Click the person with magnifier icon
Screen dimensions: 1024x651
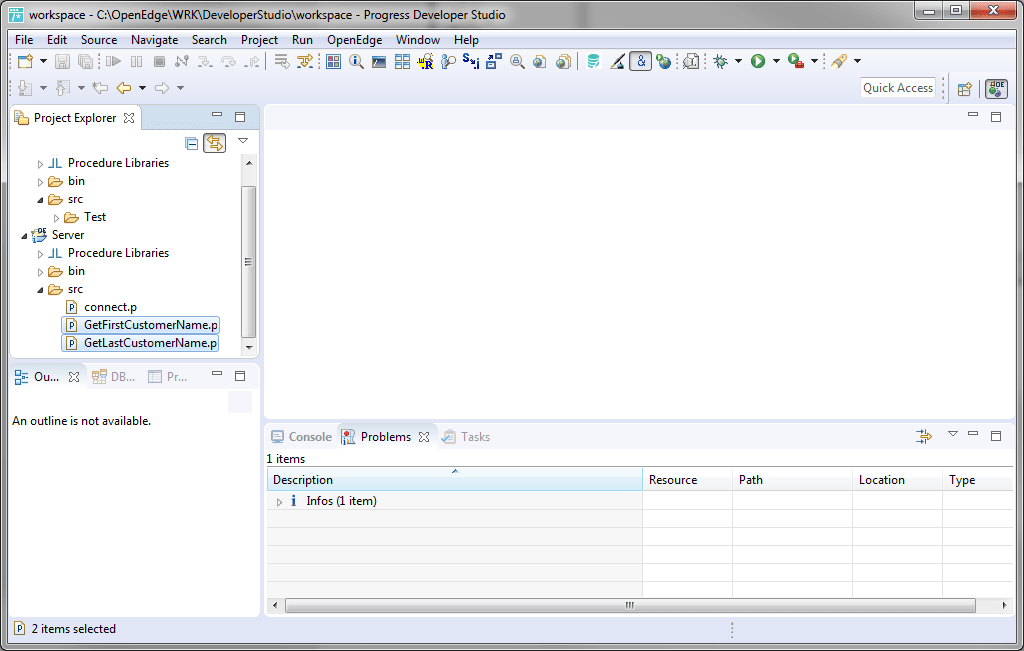tap(448, 61)
